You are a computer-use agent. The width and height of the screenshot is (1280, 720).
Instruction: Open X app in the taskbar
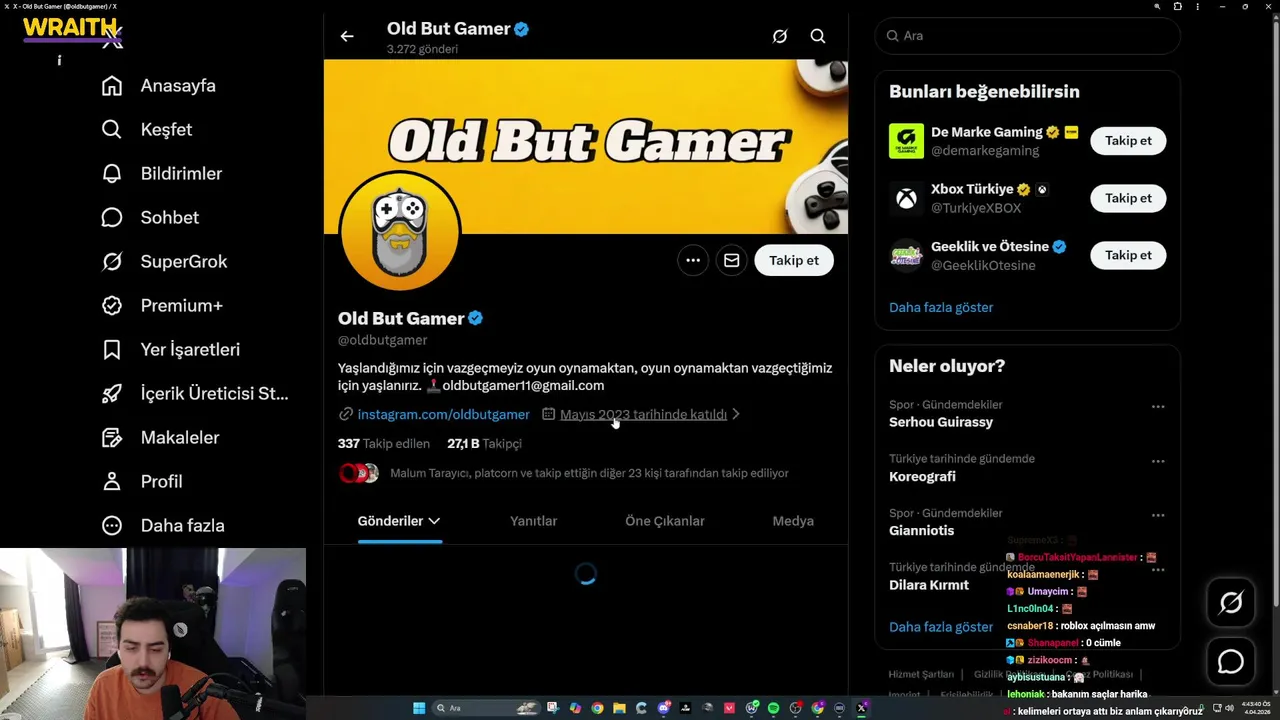click(861, 708)
